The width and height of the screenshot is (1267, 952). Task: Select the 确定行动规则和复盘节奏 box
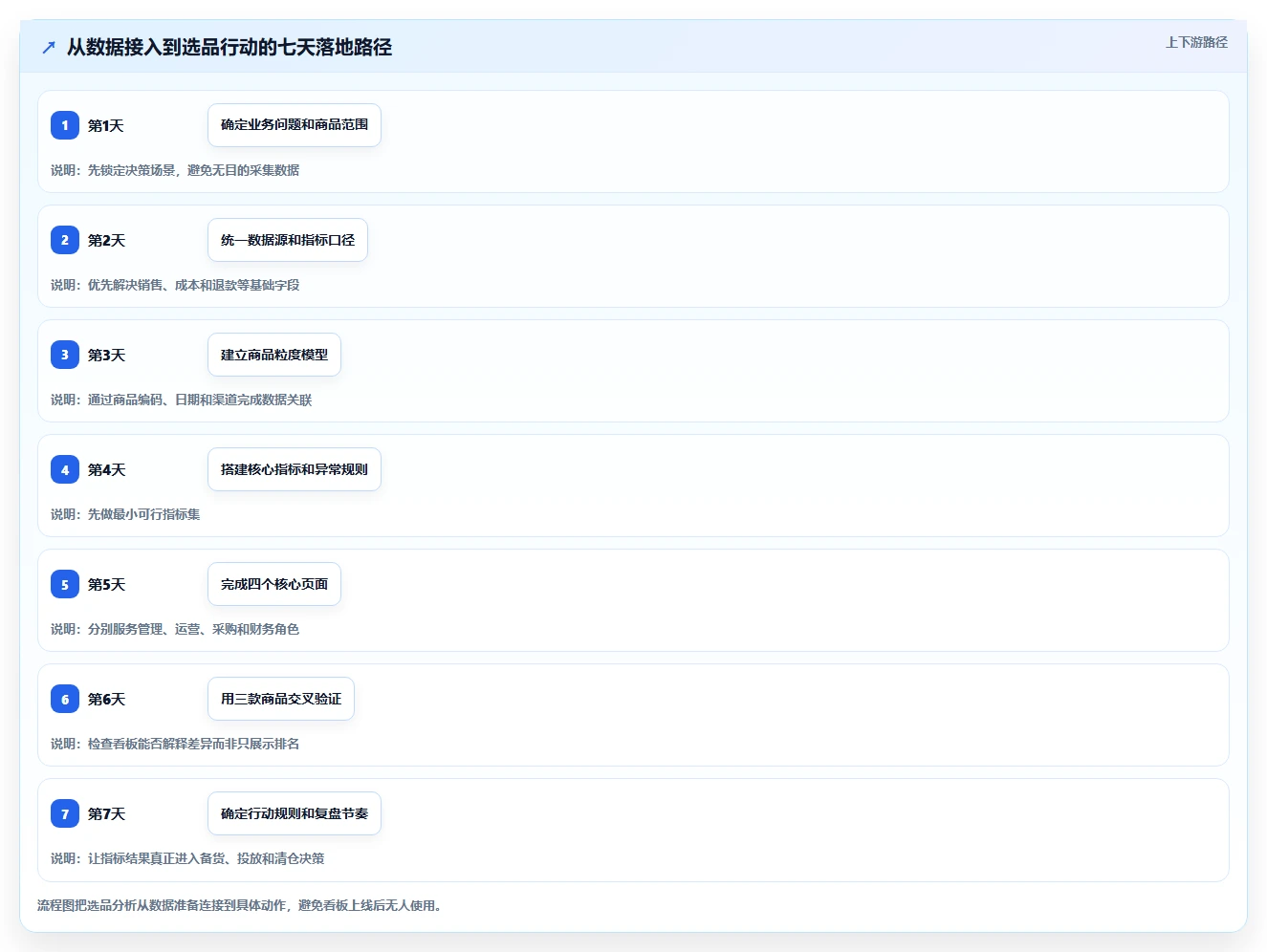(x=295, y=813)
